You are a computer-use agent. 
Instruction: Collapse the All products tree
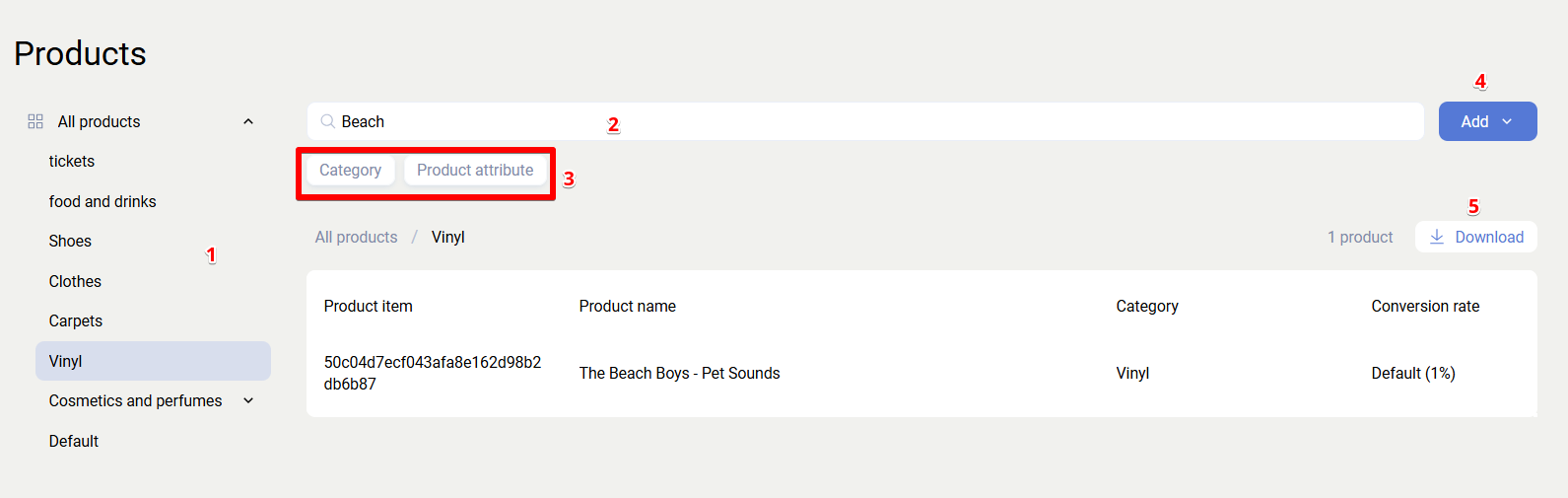(x=248, y=121)
